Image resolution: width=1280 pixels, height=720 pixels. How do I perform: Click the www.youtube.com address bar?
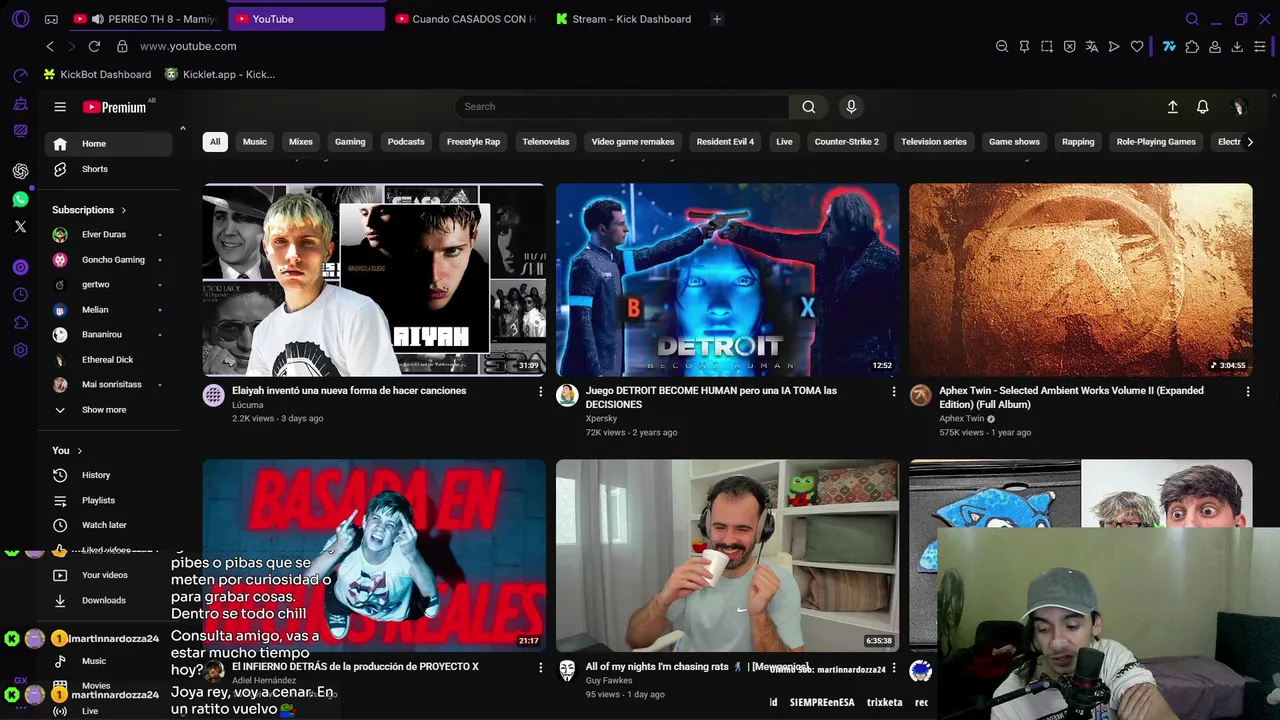[x=188, y=46]
